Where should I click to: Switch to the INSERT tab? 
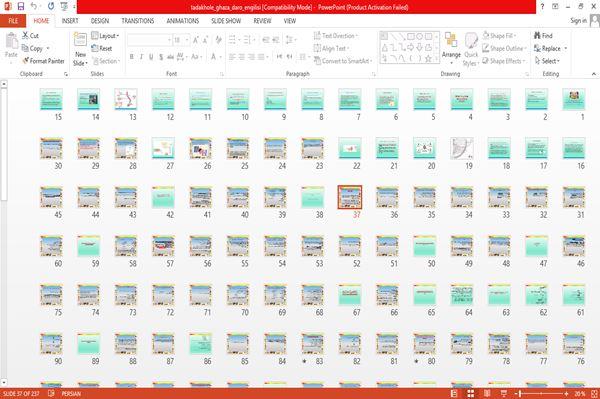[x=70, y=21]
